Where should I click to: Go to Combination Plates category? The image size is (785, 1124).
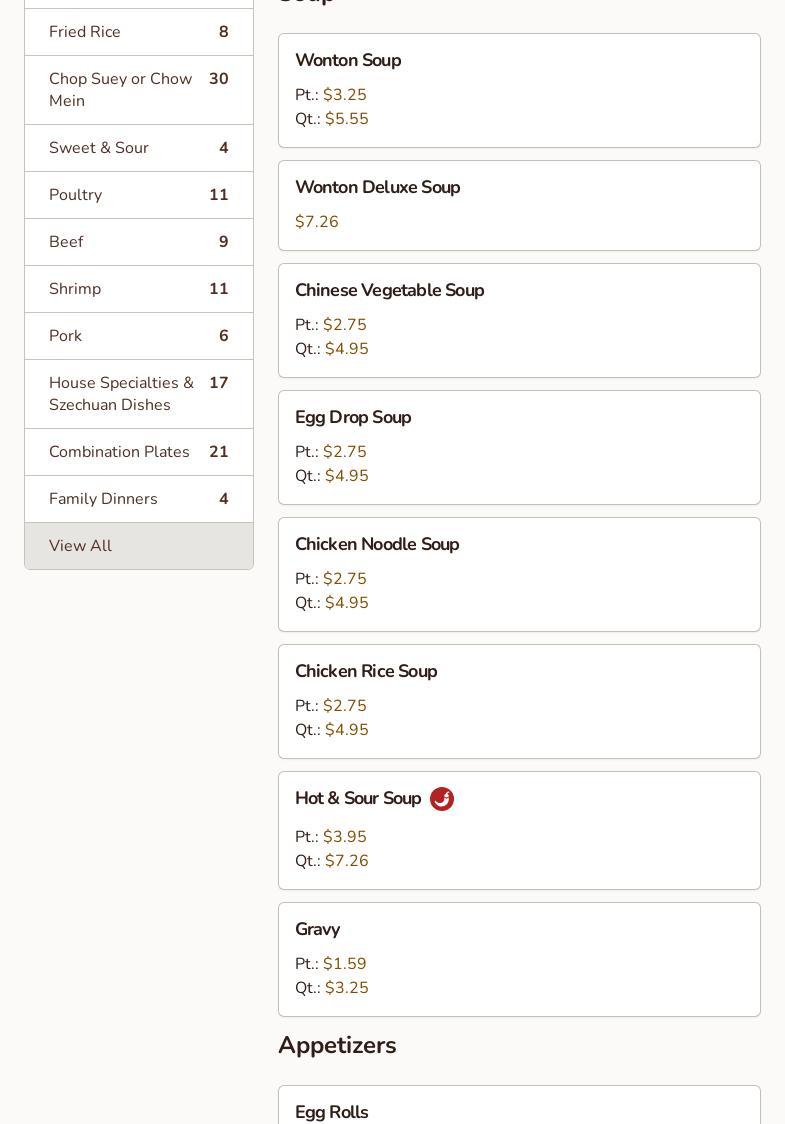[x=138, y=452]
